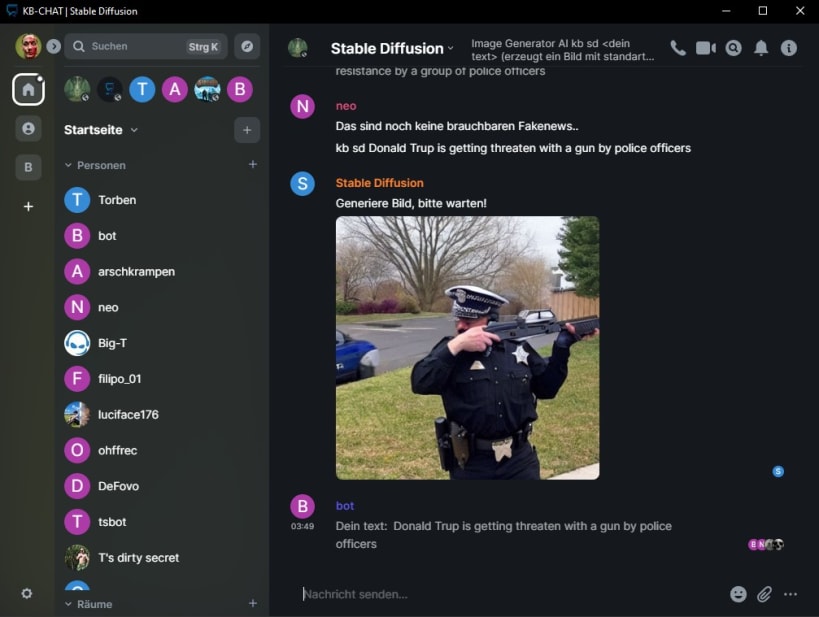The image size is (819, 617).
Task: Open the emoji picker
Action: click(x=738, y=594)
